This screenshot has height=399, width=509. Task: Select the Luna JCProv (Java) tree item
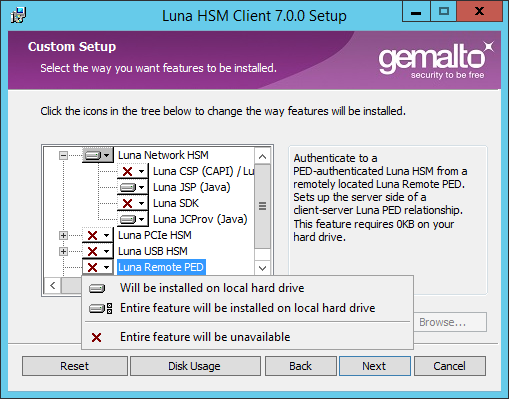(200, 219)
